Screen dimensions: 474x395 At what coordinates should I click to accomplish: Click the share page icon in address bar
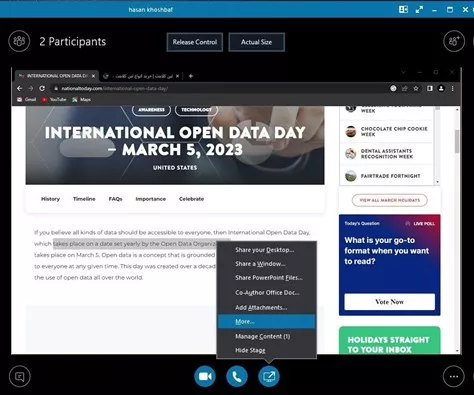pyautogui.click(x=405, y=88)
